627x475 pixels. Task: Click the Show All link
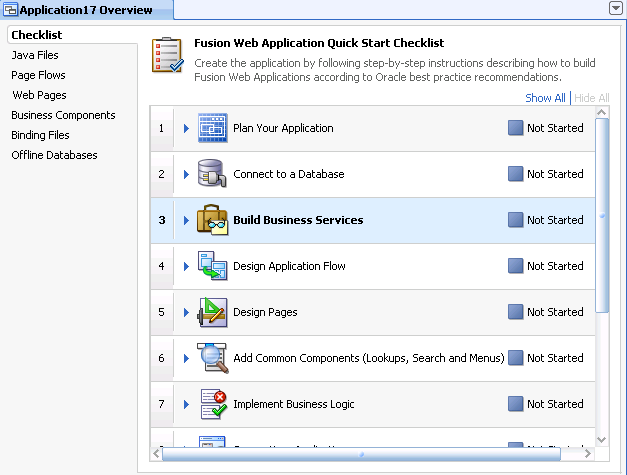click(545, 98)
